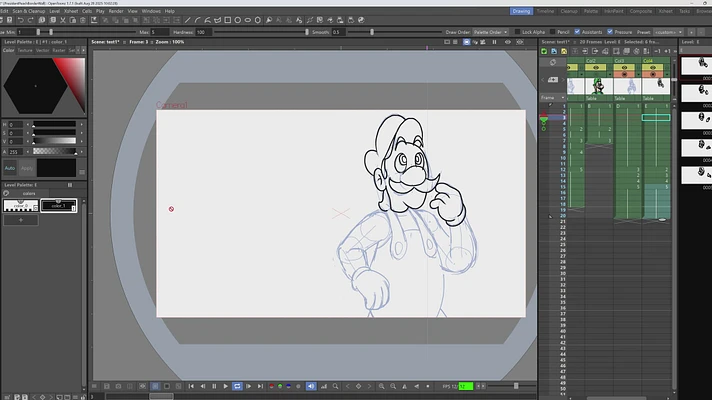Select the rectangle shape tool icon
Screen dimensions: 712x400
227,20
